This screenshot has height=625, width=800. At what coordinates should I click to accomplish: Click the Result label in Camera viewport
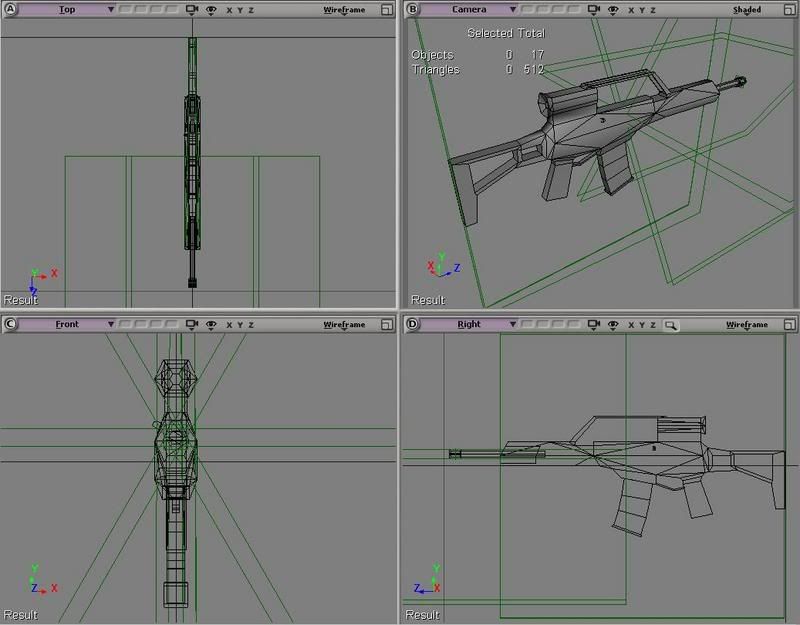[428, 300]
